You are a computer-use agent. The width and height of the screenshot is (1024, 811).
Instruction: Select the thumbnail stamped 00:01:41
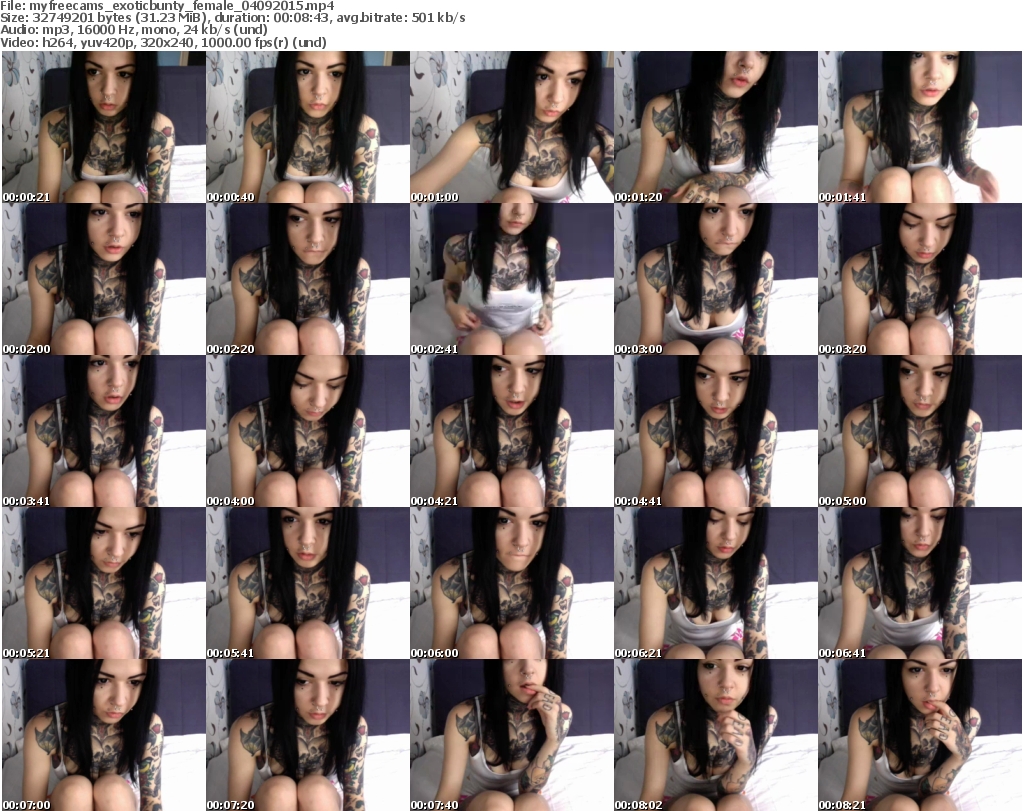[920, 127]
